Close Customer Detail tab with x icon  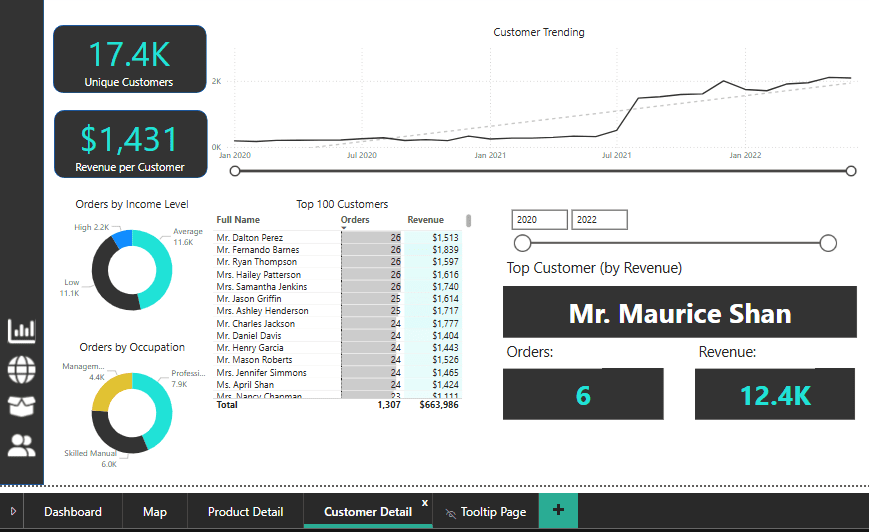[x=425, y=503]
